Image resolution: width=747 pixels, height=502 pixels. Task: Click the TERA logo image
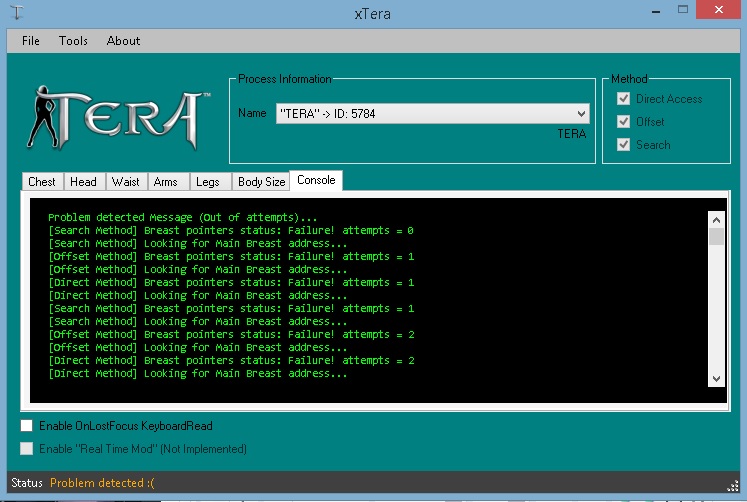tap(118, 114)
